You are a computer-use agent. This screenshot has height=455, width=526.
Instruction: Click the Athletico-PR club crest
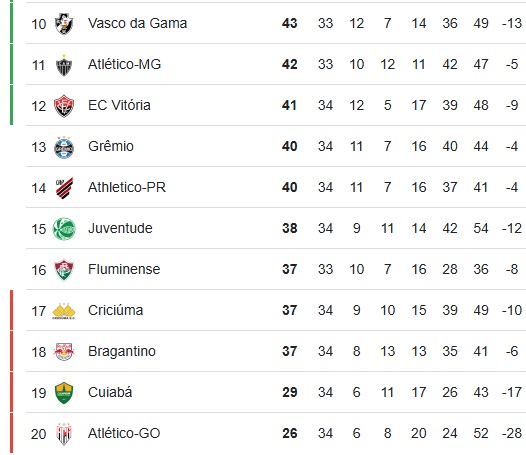click(64, 188)
